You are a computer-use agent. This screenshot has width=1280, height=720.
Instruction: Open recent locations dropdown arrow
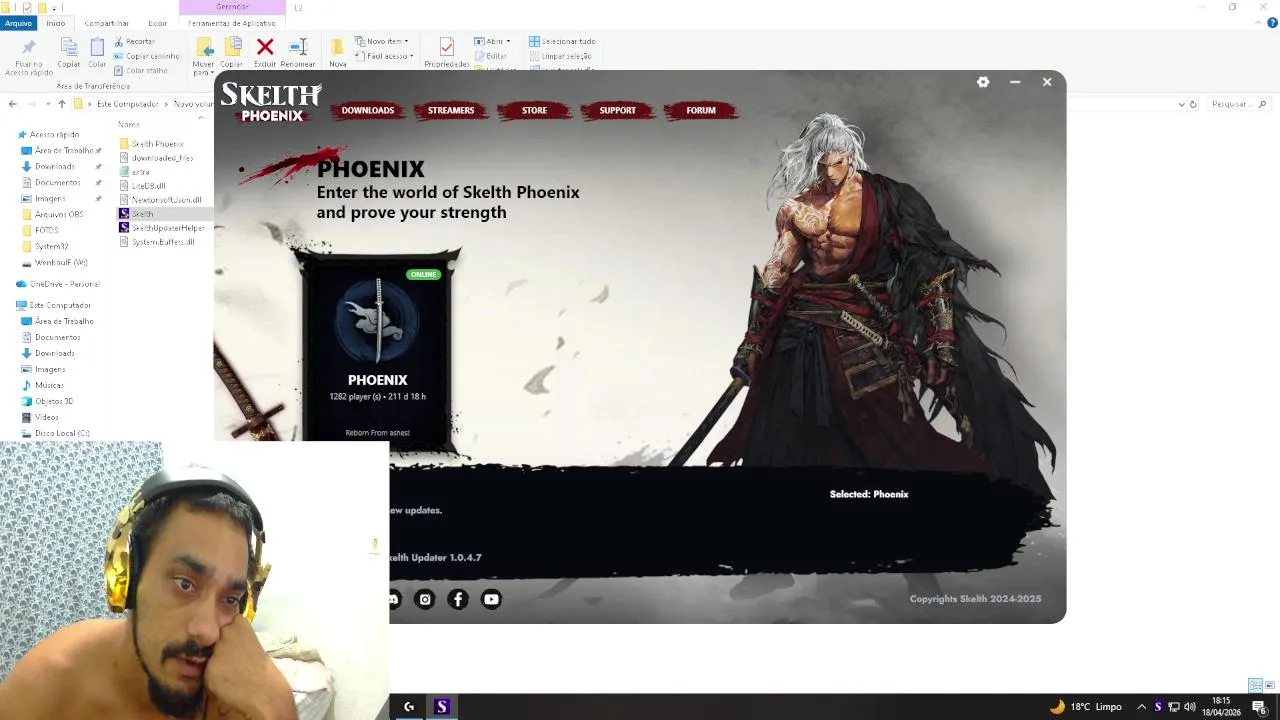[47, 104]
